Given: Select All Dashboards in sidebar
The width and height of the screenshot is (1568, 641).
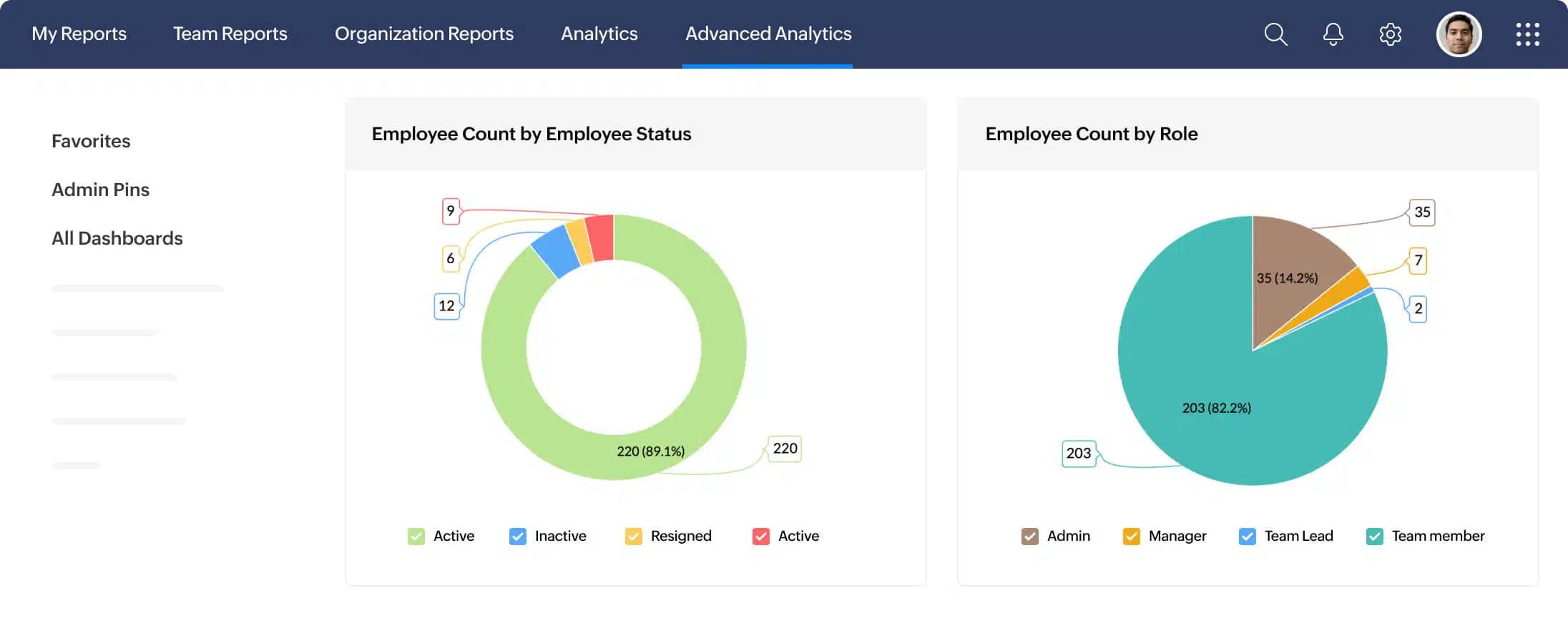Looking at the screenshot, I should 117,238.
